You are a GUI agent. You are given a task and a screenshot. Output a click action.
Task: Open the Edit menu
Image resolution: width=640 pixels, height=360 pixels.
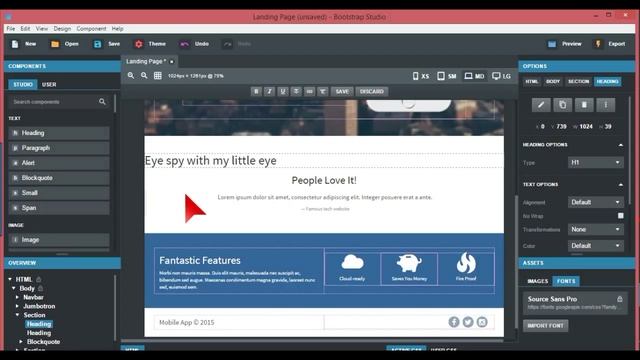[25, 29]
